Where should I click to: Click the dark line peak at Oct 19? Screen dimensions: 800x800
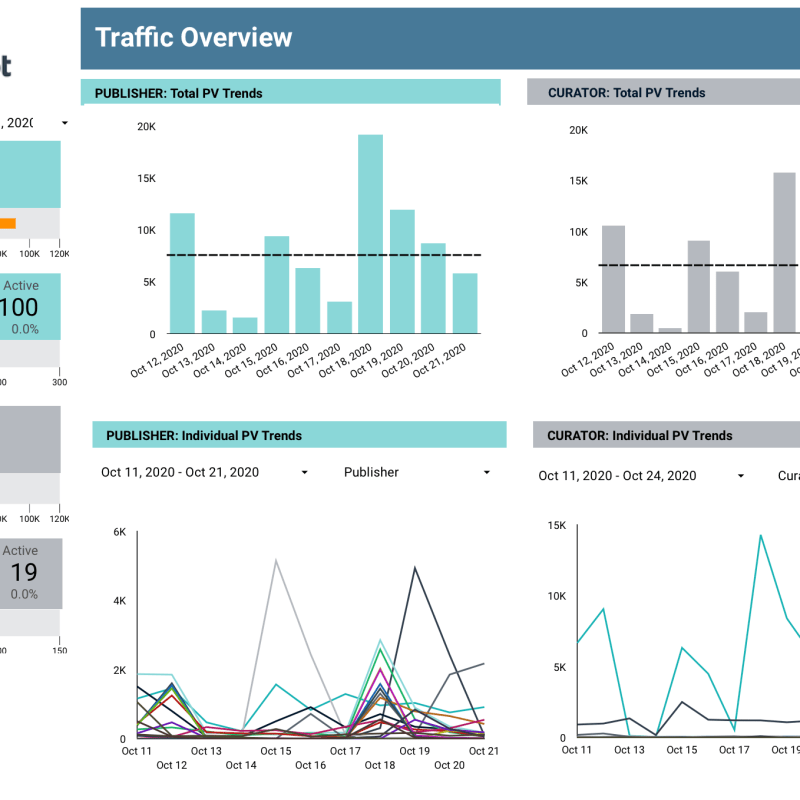coord(414,568)
